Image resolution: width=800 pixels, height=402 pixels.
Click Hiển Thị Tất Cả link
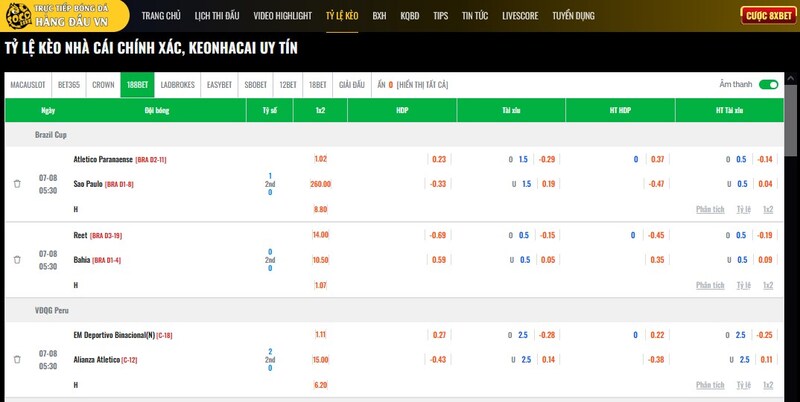pos(422,85)
